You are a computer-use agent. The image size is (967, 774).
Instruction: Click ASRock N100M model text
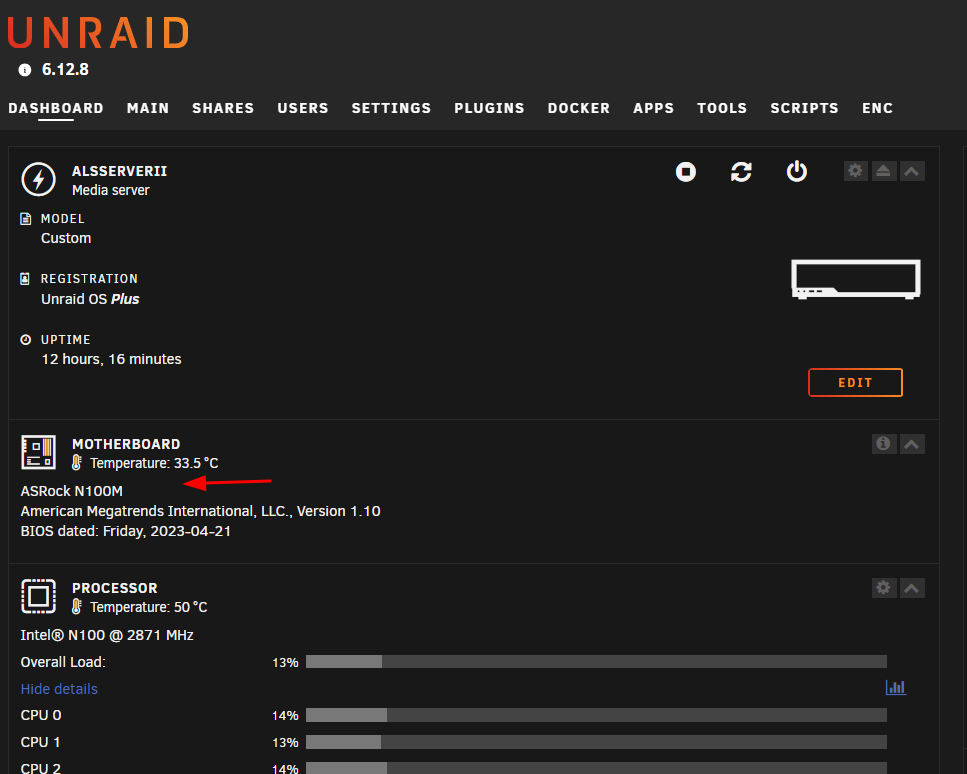tap(72, 491)
